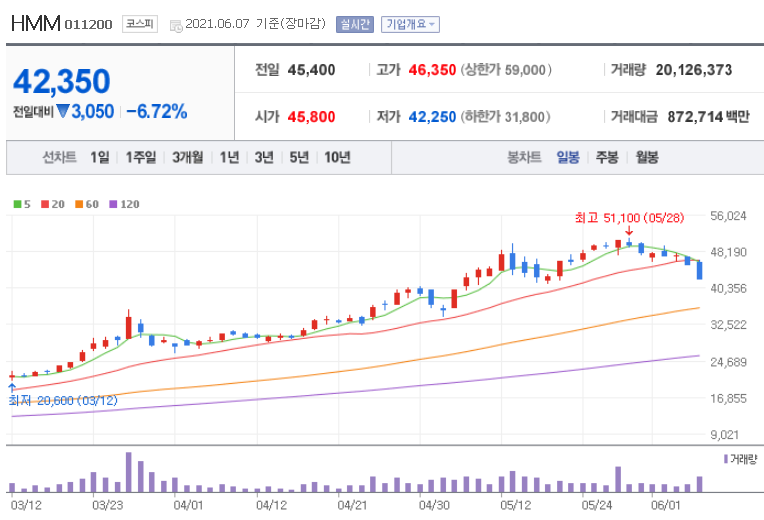Viewport: 764px width, 520px height.
Task: Click the 고가 value 46,350
Action: (432, 70)
